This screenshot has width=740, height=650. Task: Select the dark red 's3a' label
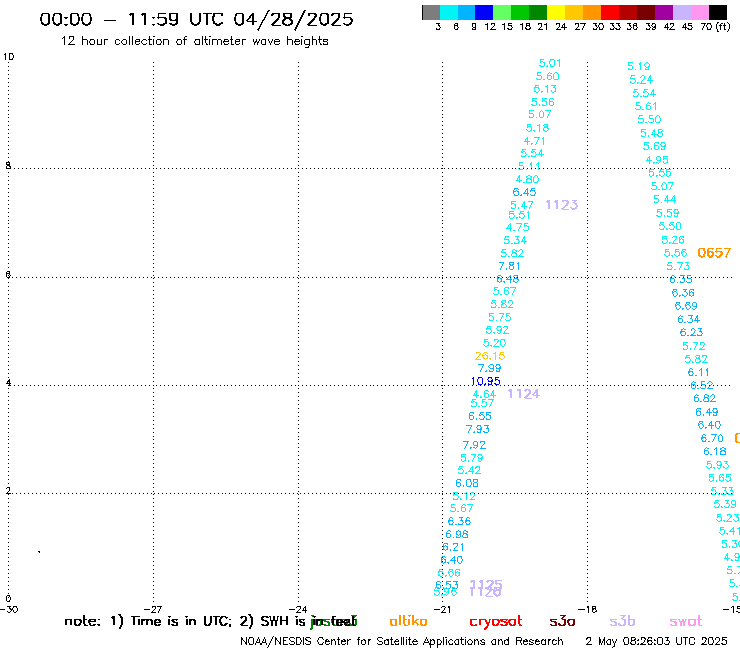click(x=562, y=621)
